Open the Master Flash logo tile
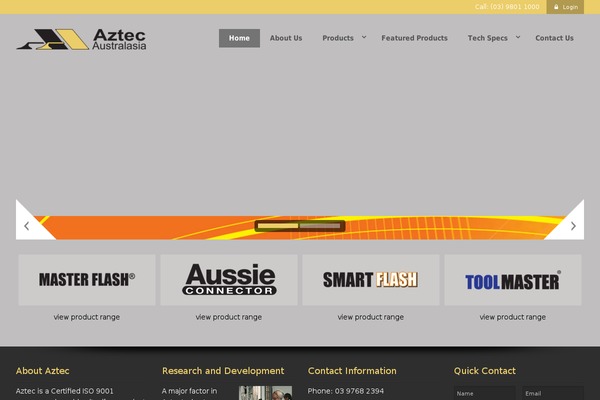This screenshot has height=400, width=600. click(87, 280)
